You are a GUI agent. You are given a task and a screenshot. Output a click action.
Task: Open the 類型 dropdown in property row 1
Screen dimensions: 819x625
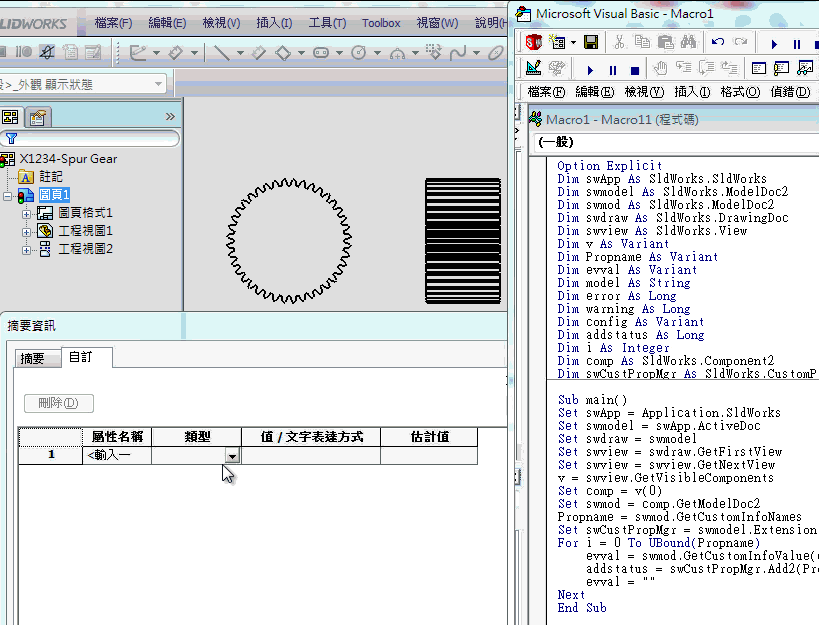pyautogui.click(x=232, y=456)
